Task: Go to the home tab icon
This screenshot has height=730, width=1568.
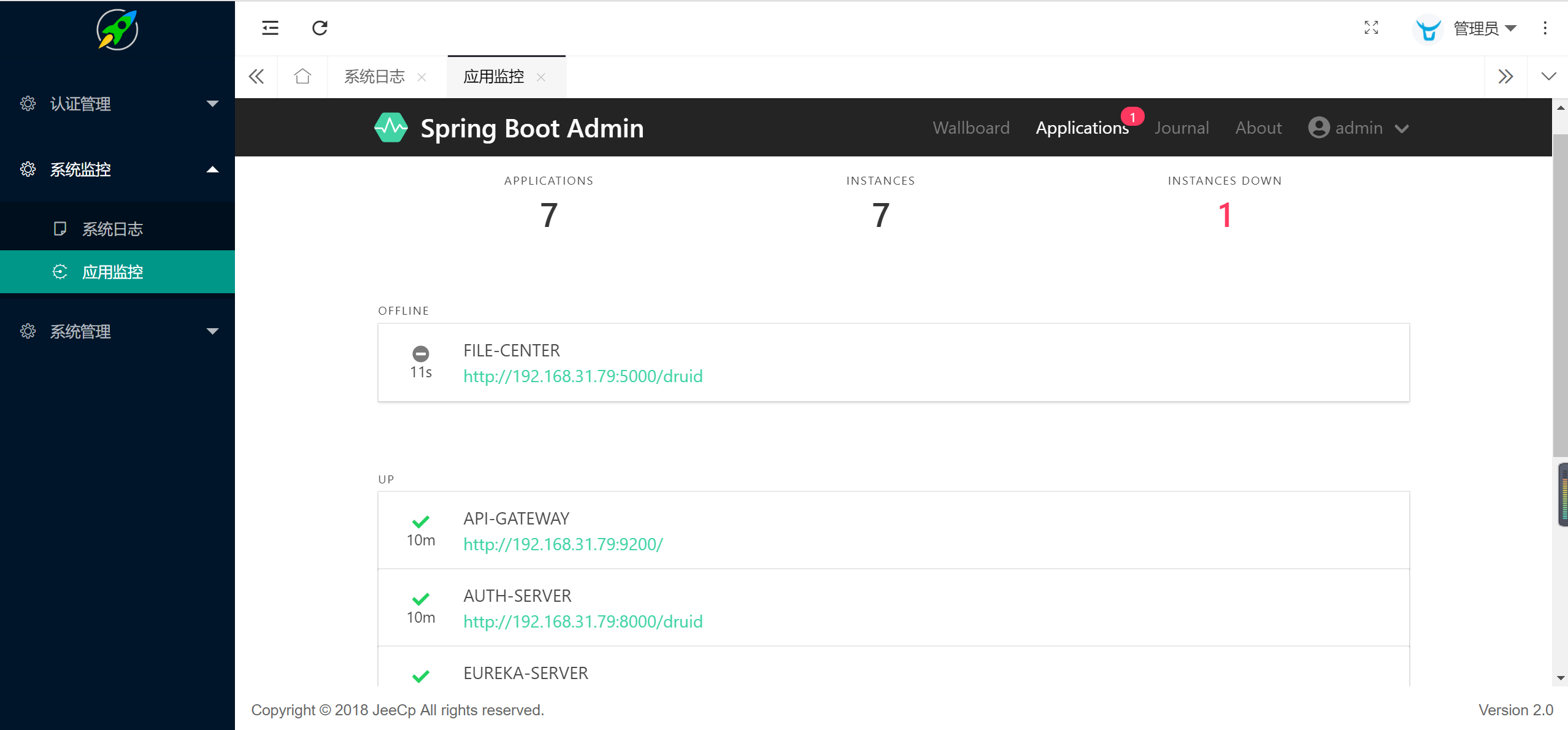Action: click(x=302, y=77)
